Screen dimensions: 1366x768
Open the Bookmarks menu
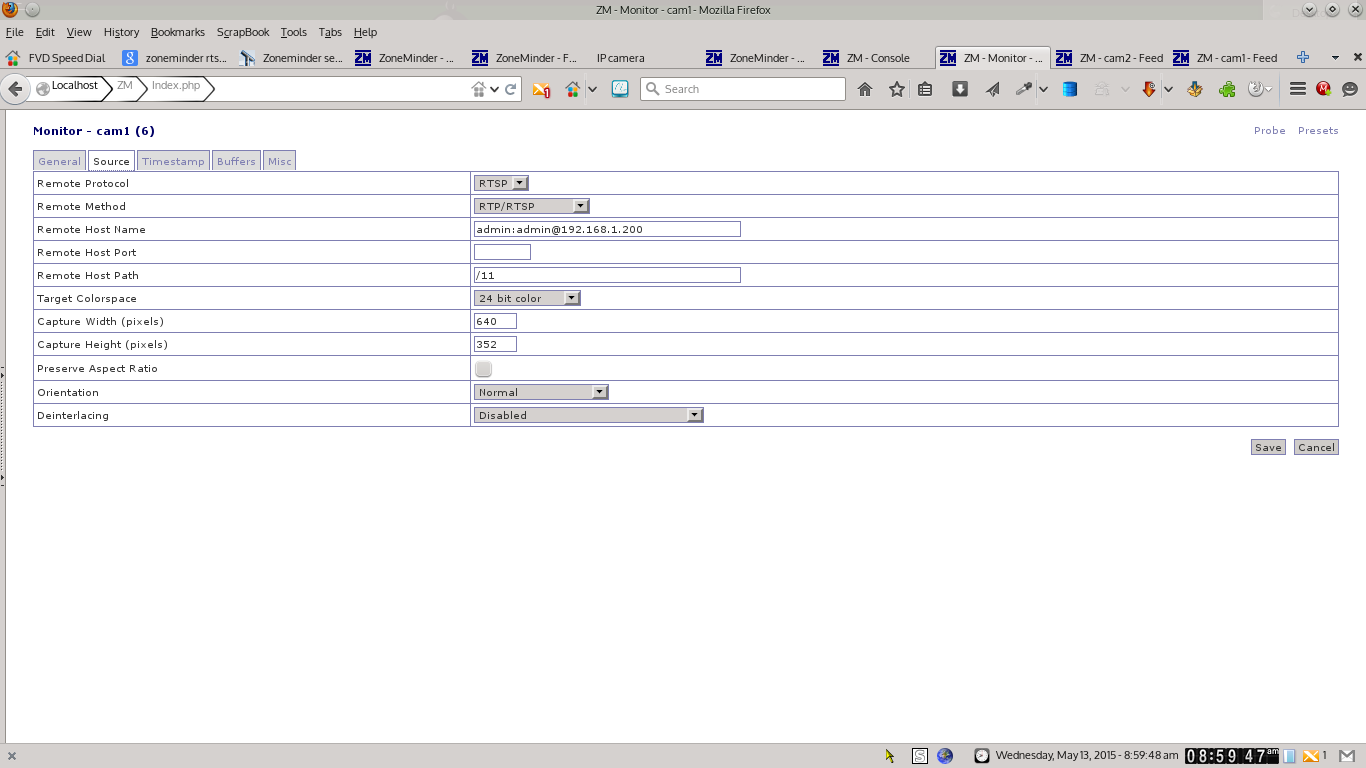[x=178, y=32]
